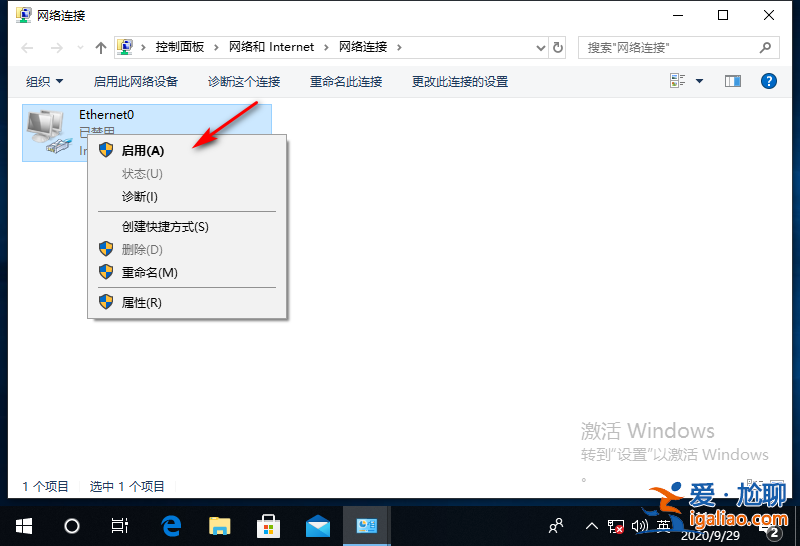
Task: Click the Cortana circle icon
Action: 71,526
